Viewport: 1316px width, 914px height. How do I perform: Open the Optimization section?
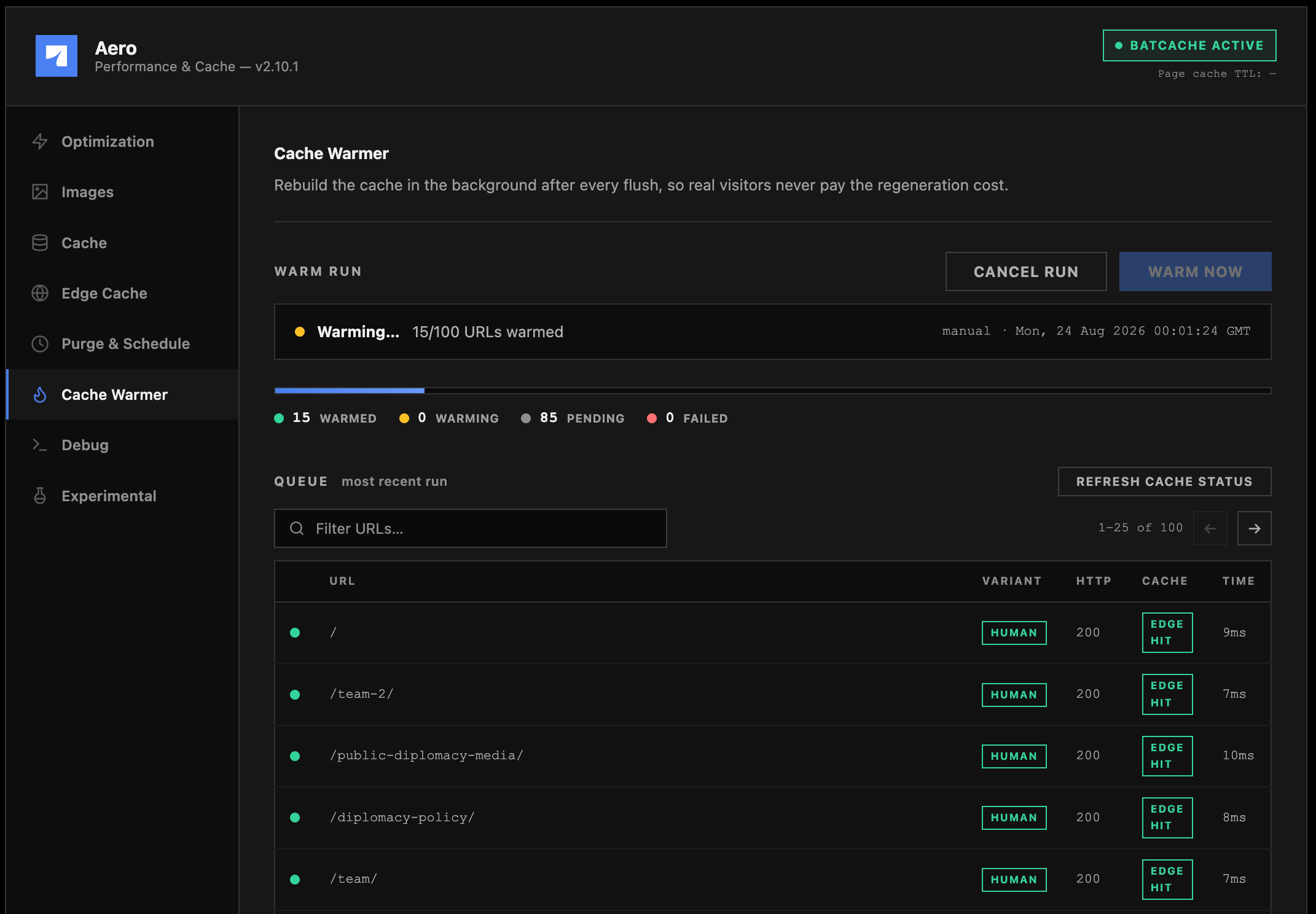[x=122, y=141]
